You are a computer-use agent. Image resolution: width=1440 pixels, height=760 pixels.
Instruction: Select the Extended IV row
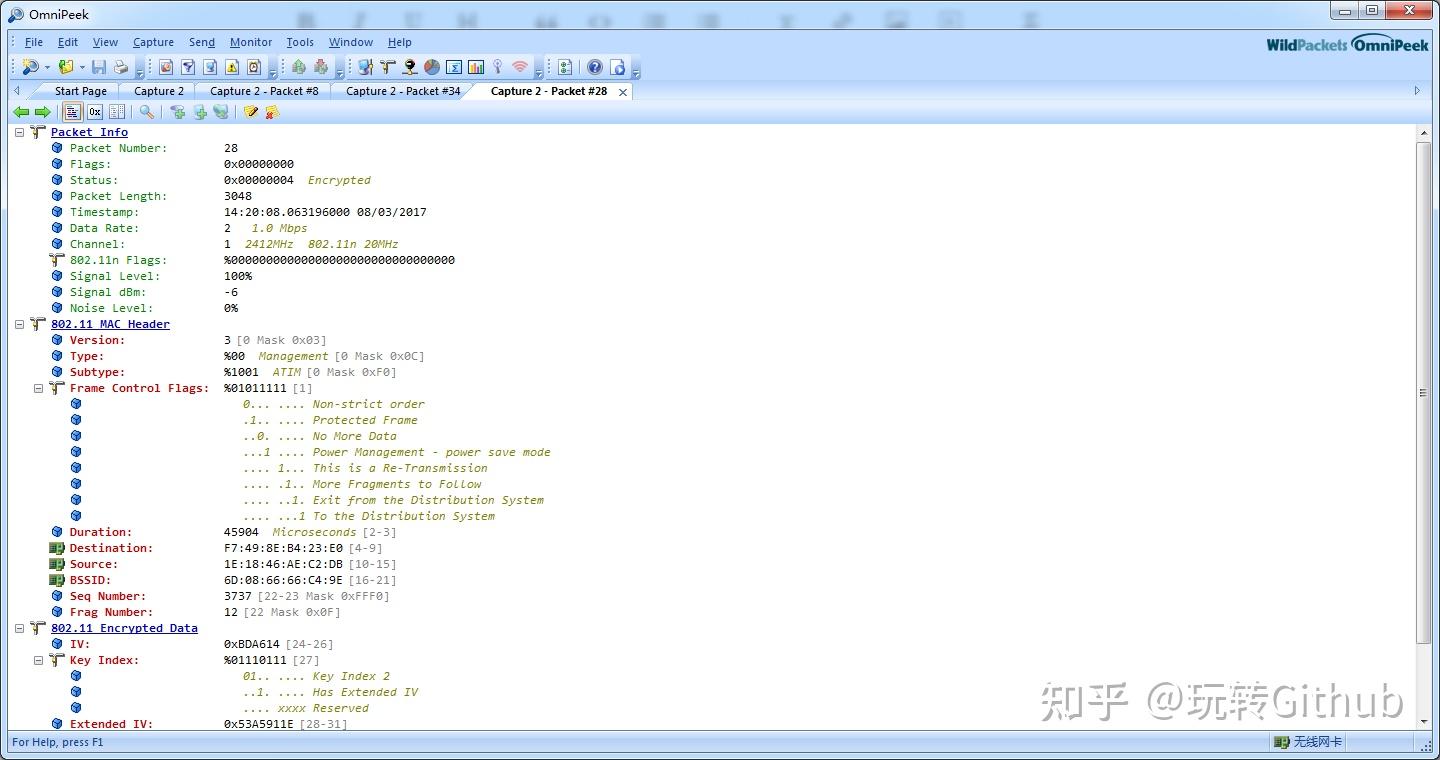point(200,724)
